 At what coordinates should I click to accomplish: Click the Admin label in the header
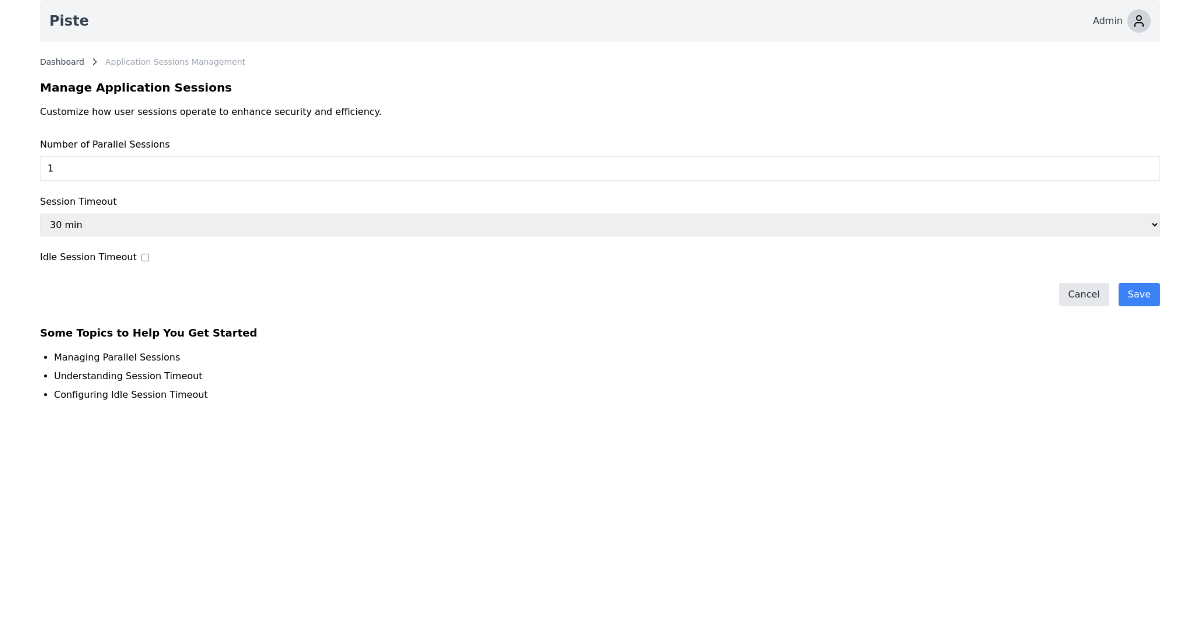point(1107,20)
